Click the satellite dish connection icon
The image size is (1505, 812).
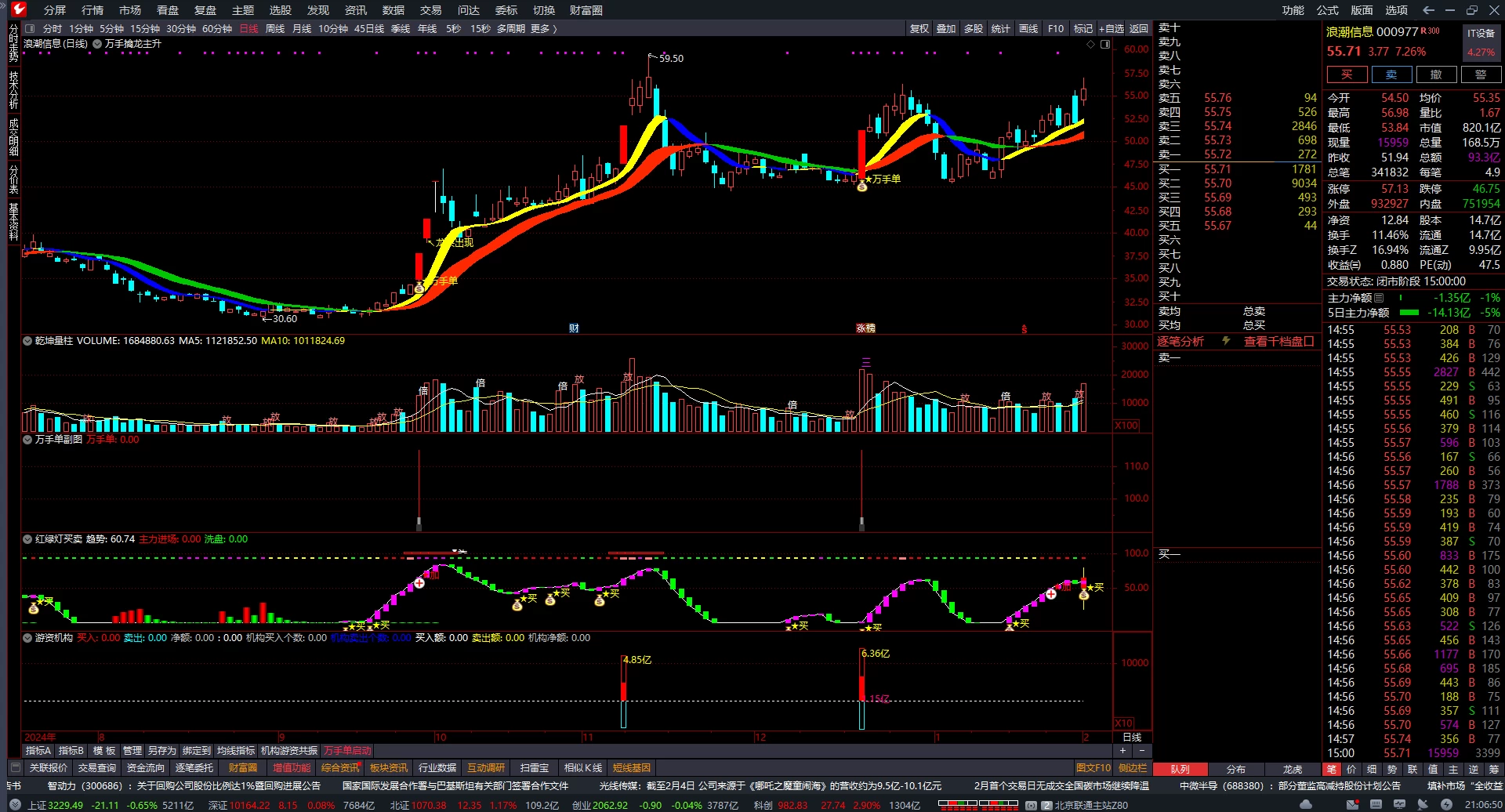1423,804
